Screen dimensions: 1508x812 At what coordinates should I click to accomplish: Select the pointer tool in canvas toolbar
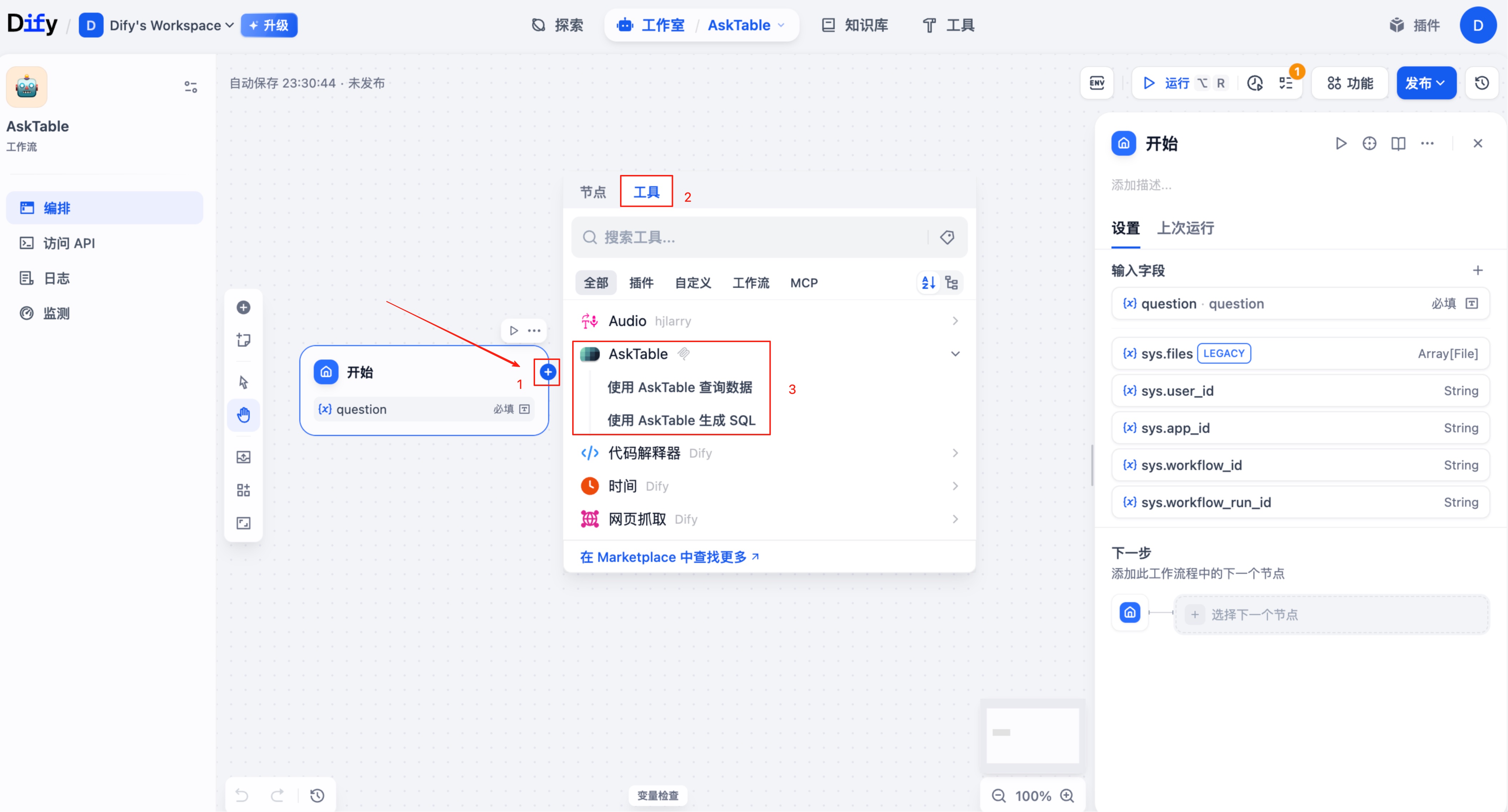pyautogui.click(x=244, y=382)
